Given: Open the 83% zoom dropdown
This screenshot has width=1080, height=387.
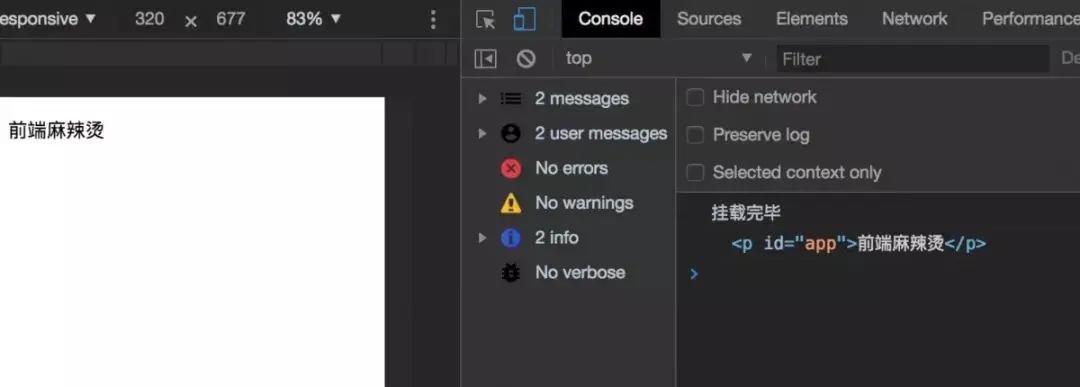Looking at the screenshot, I should pos(313,19).
